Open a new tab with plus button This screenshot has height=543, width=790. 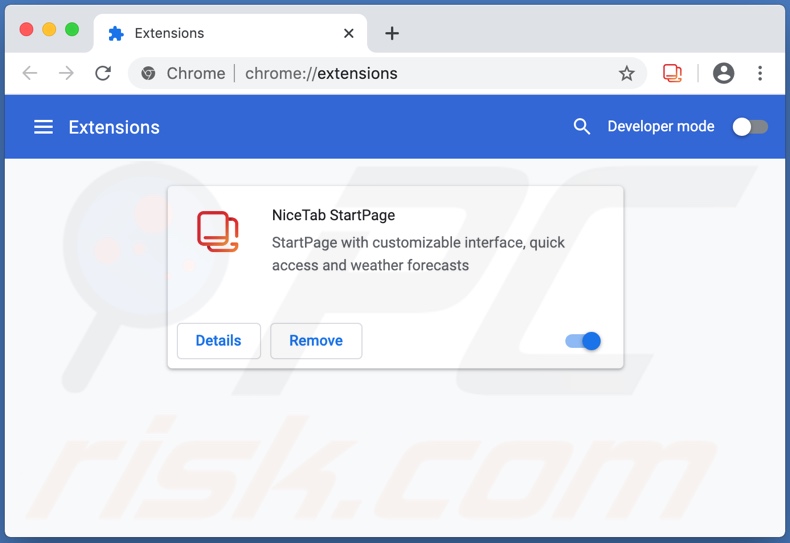[x=392, y=33]
